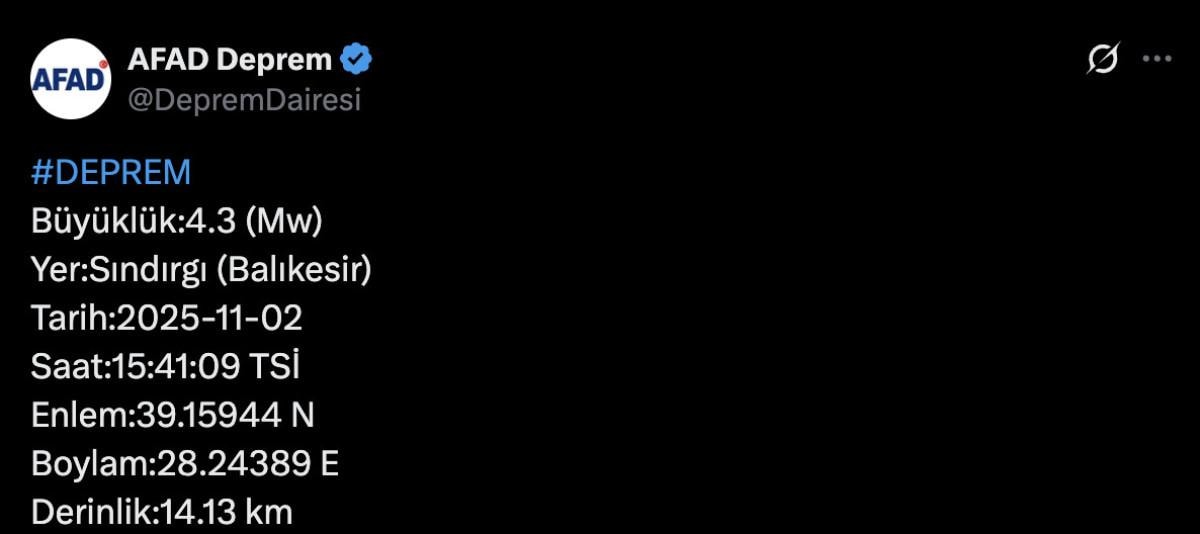Click the AFAD Deprem display name
This screenshot has width=1200, height=534.
[x=229, y=60]
